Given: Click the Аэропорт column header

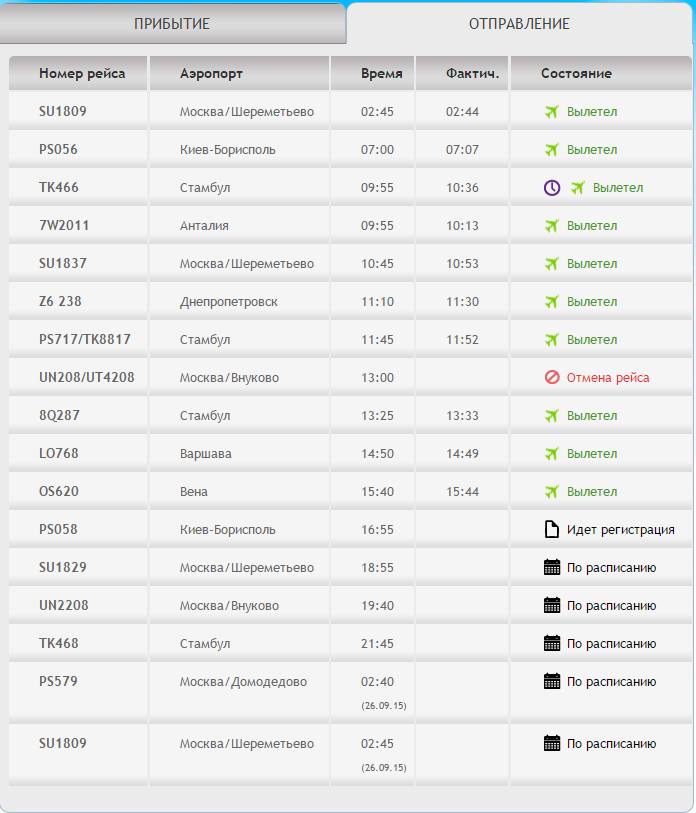Looking at the screenshot, I should [211, 73].
